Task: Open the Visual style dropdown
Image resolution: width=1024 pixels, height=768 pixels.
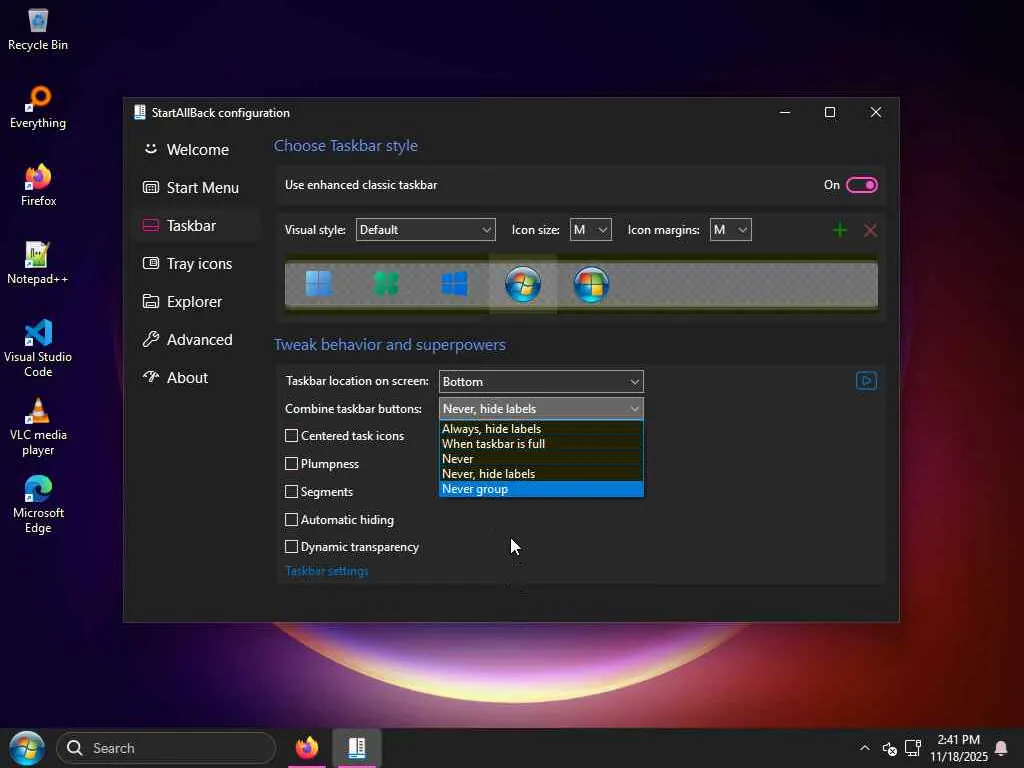Action: 425,230
